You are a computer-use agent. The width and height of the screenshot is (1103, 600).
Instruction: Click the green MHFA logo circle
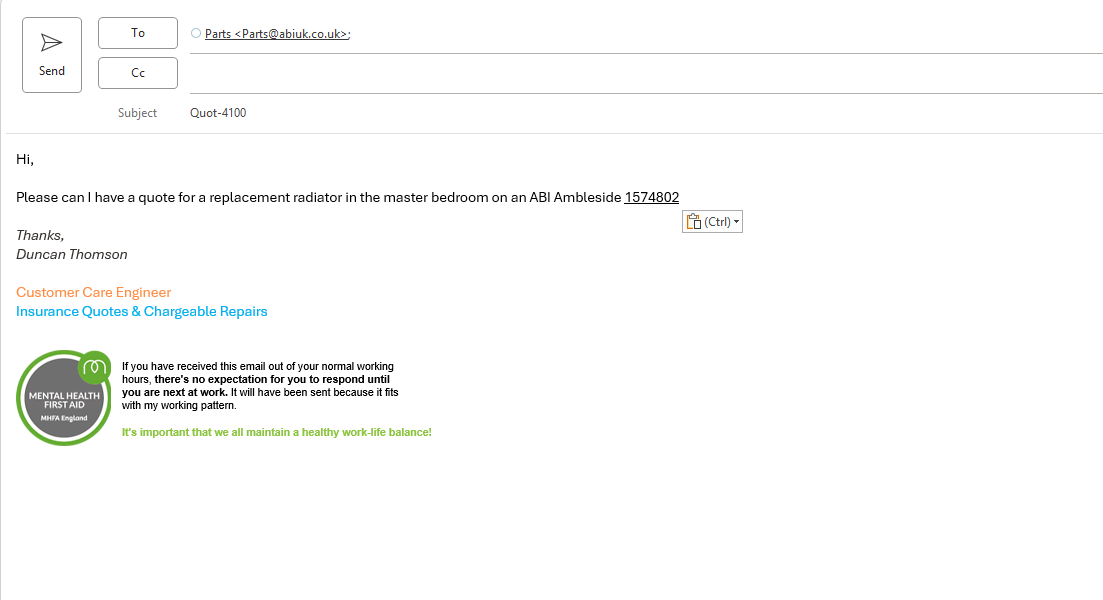pyautogui.click(x=95, y=366)
